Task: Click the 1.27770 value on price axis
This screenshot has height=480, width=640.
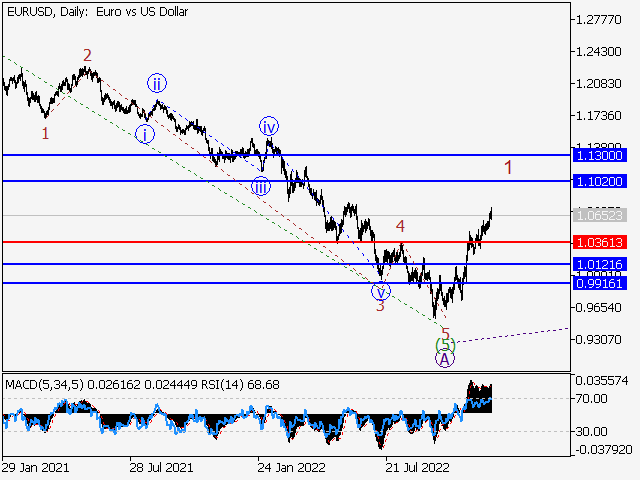Action: pos(598,20)
